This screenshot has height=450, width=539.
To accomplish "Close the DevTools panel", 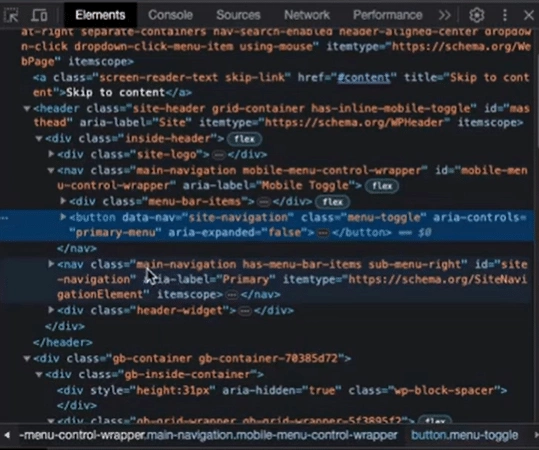I will click(529, 15).
